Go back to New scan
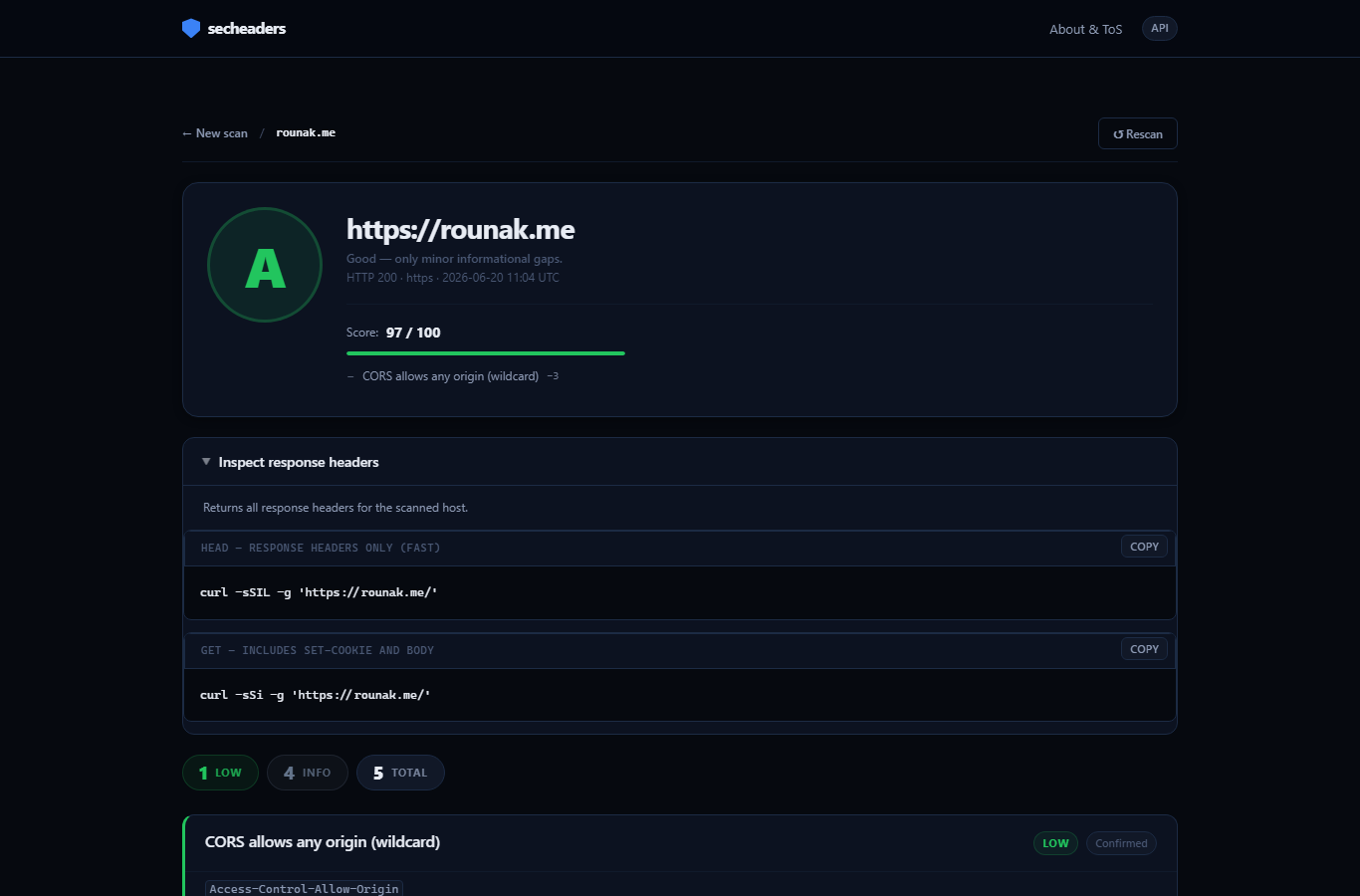This screenshot has height=896, width=1360. point(215,133)
